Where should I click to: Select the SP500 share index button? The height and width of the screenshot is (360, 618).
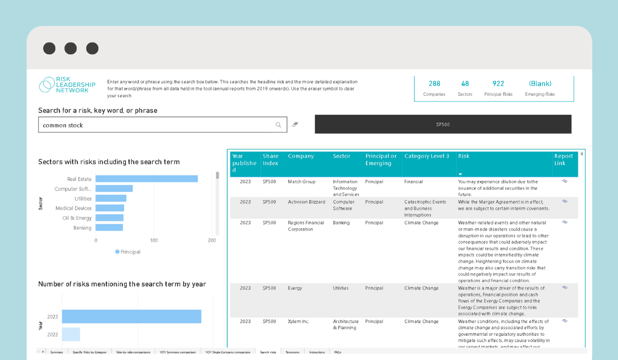coord(443,124)
